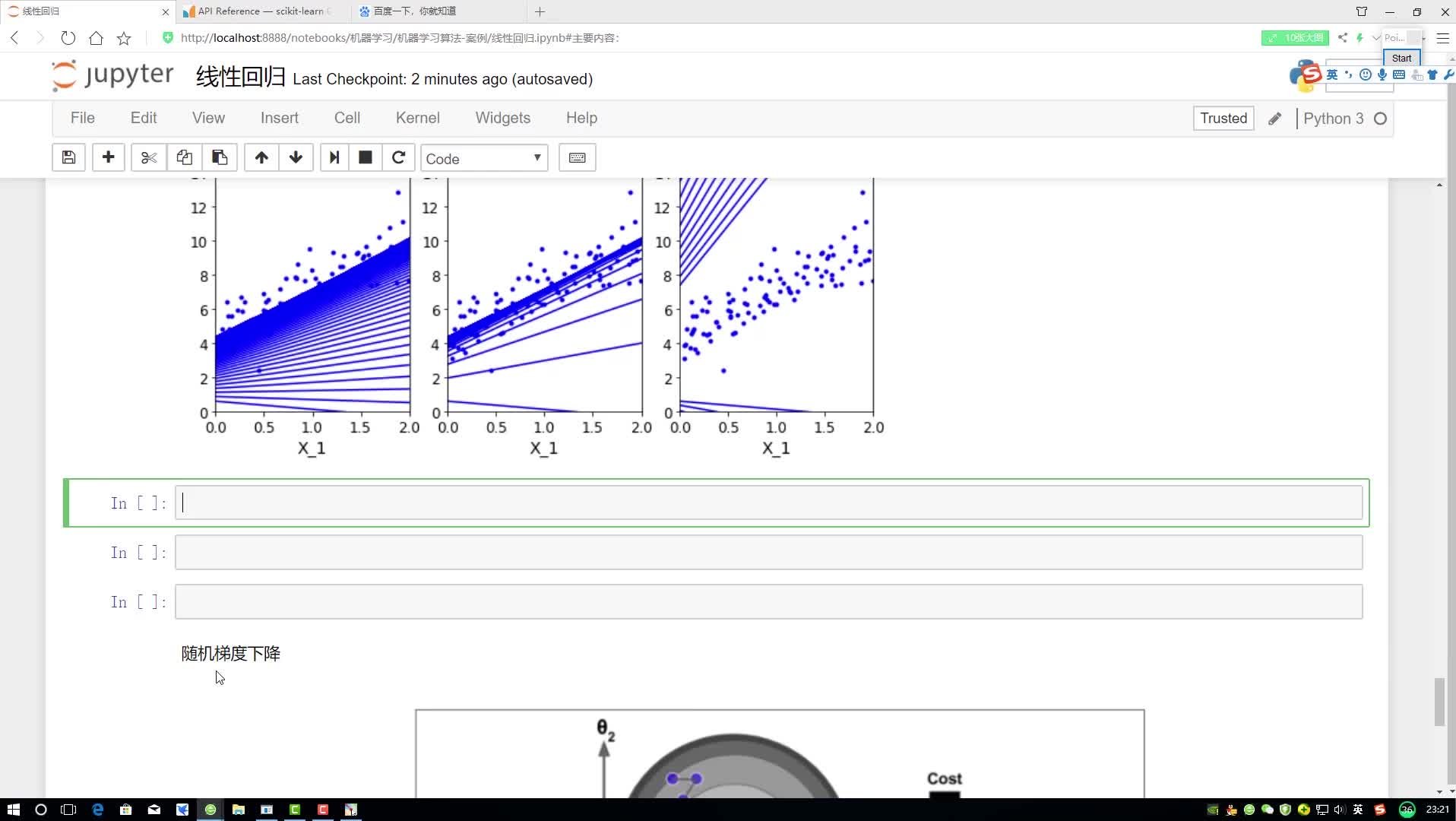1456x821 pixels.
Task: Open Task View in the taskbar
Action: click(68, 810)
